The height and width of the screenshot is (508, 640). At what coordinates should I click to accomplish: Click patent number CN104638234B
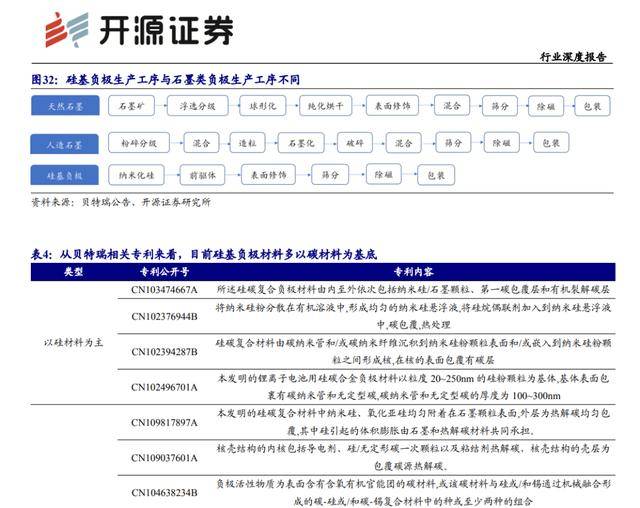pos(165,492)
